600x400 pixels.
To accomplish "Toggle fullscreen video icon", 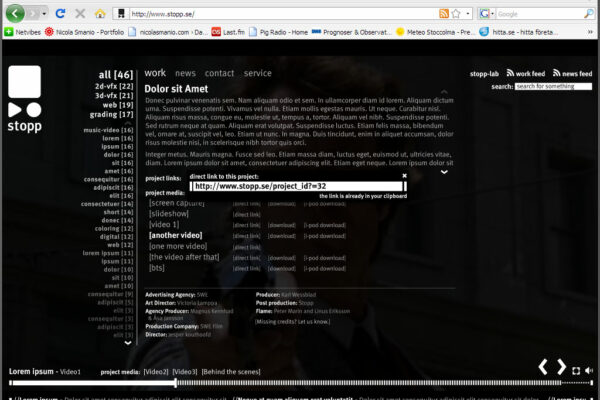I will click(x=576, y=371).
